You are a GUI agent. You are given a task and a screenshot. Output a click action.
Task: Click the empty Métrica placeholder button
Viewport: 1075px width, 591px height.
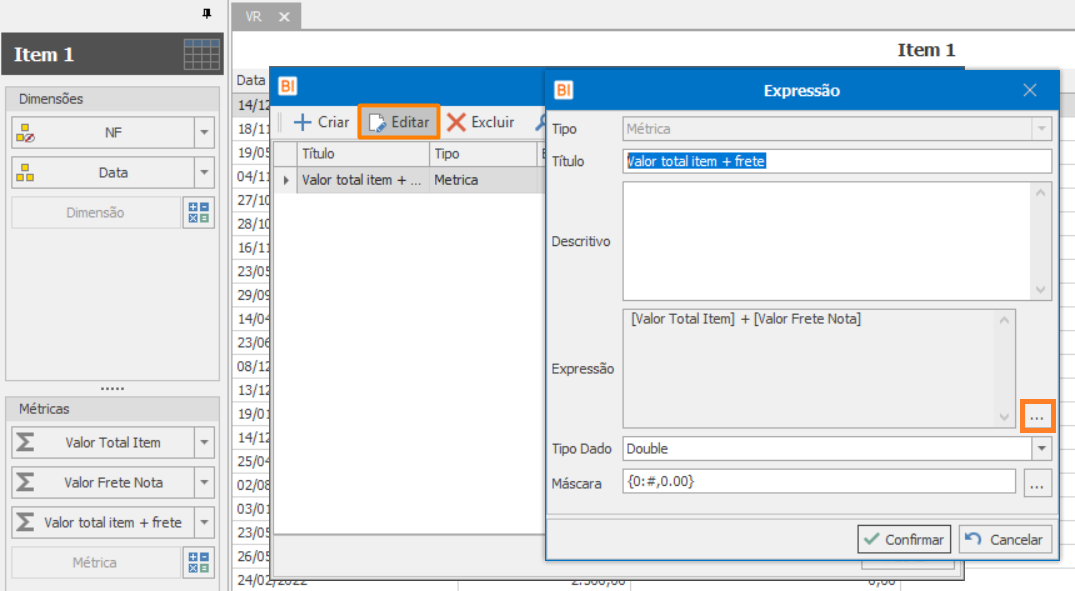coord(95,562)
